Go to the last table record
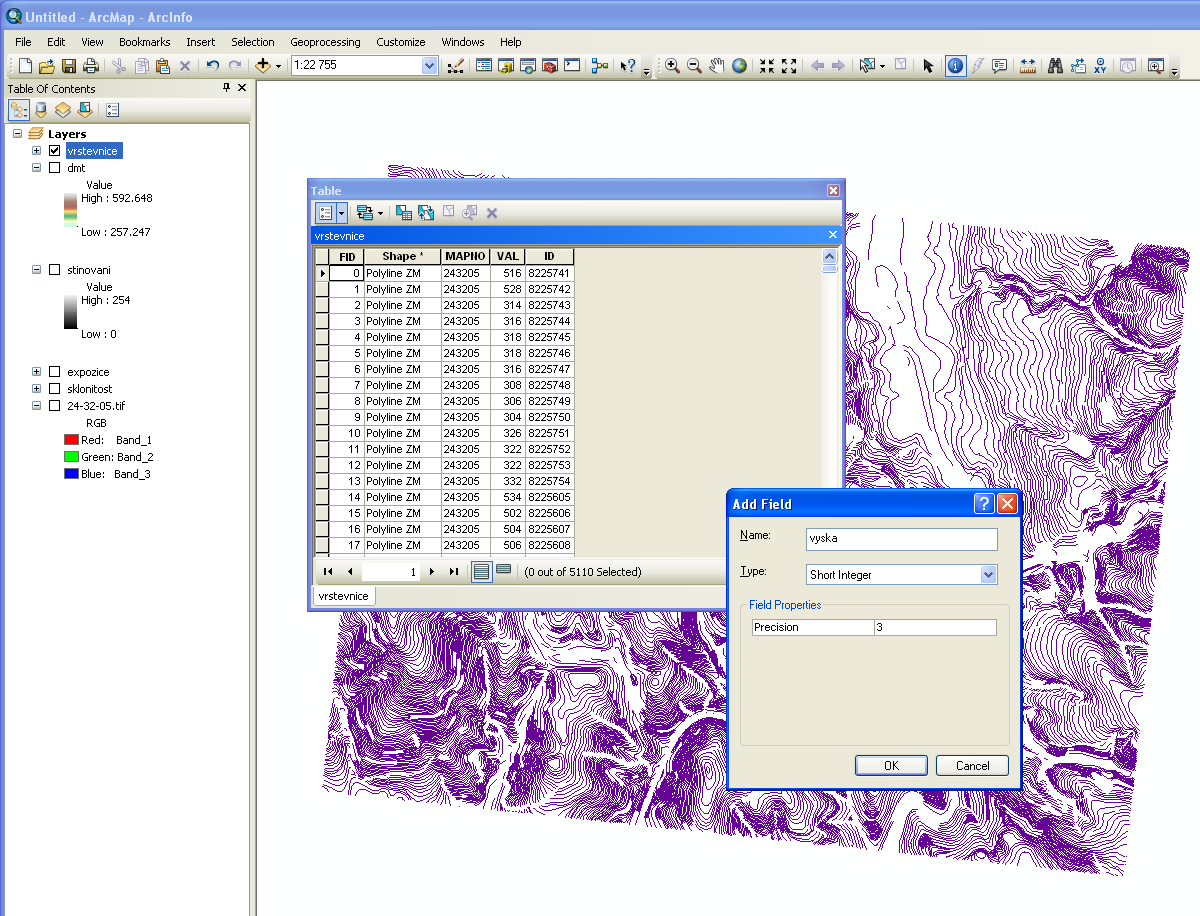Image resolution: width=1200 pixels, height=916 pixels. pyautogui.click(x=454, y=572)
